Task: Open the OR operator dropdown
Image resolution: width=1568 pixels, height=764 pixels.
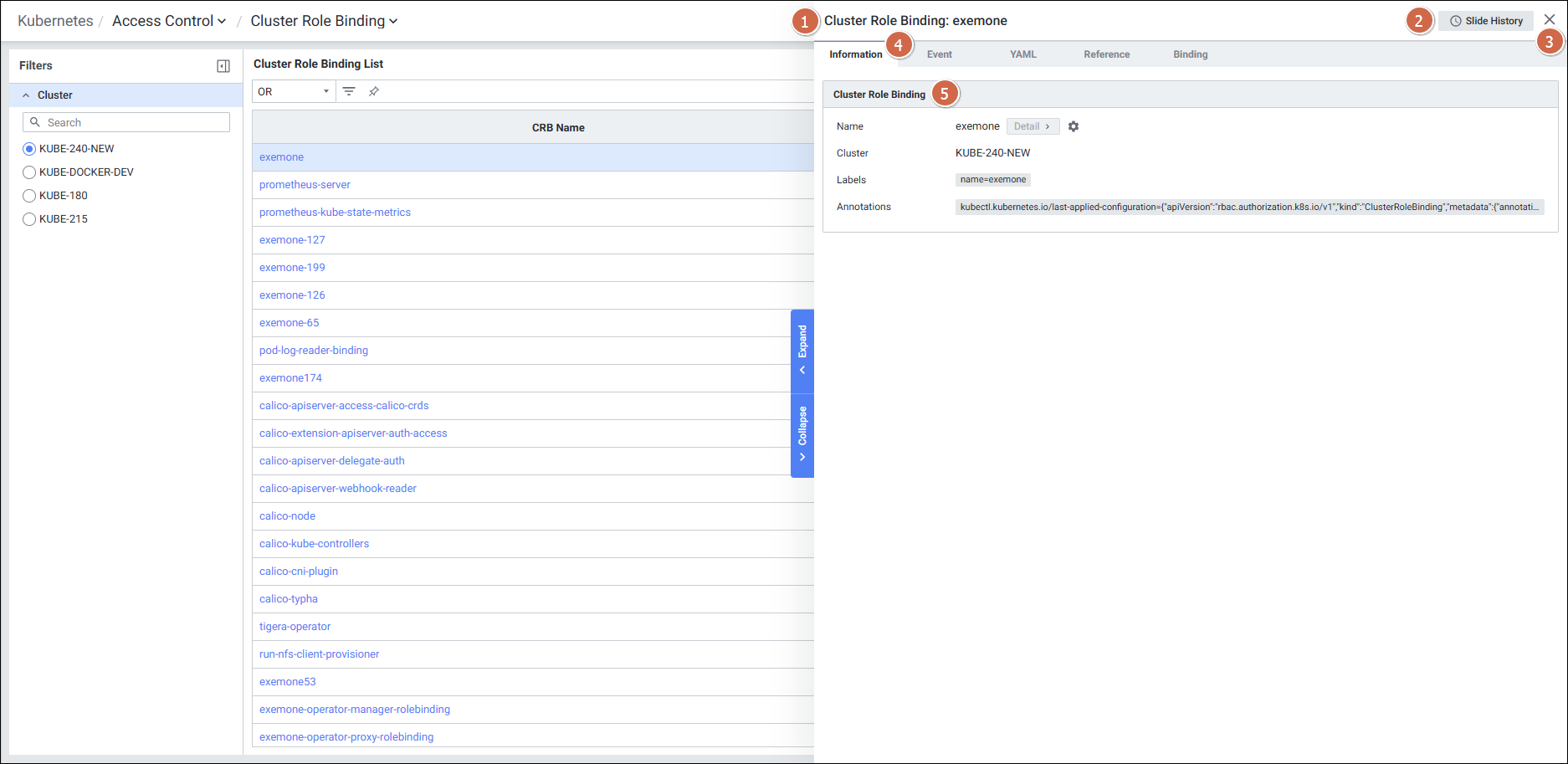Action: pos(293,91)
